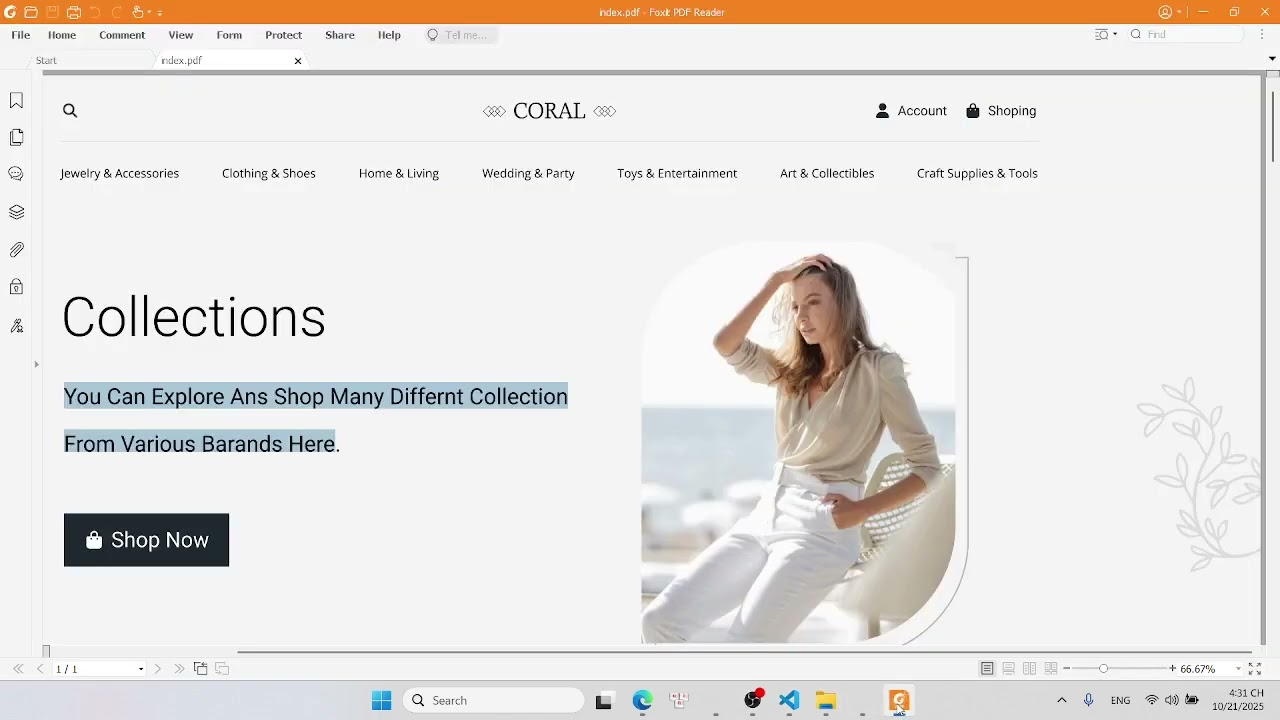Open Visual Studio Code from taskbar
1280x720 pixels.
[789, 700]
